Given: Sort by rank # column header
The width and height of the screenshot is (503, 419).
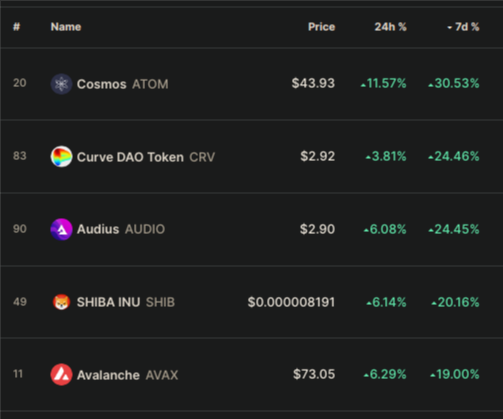Looking at the screenshot, I should pyautogui.click(x=16, y=27).
